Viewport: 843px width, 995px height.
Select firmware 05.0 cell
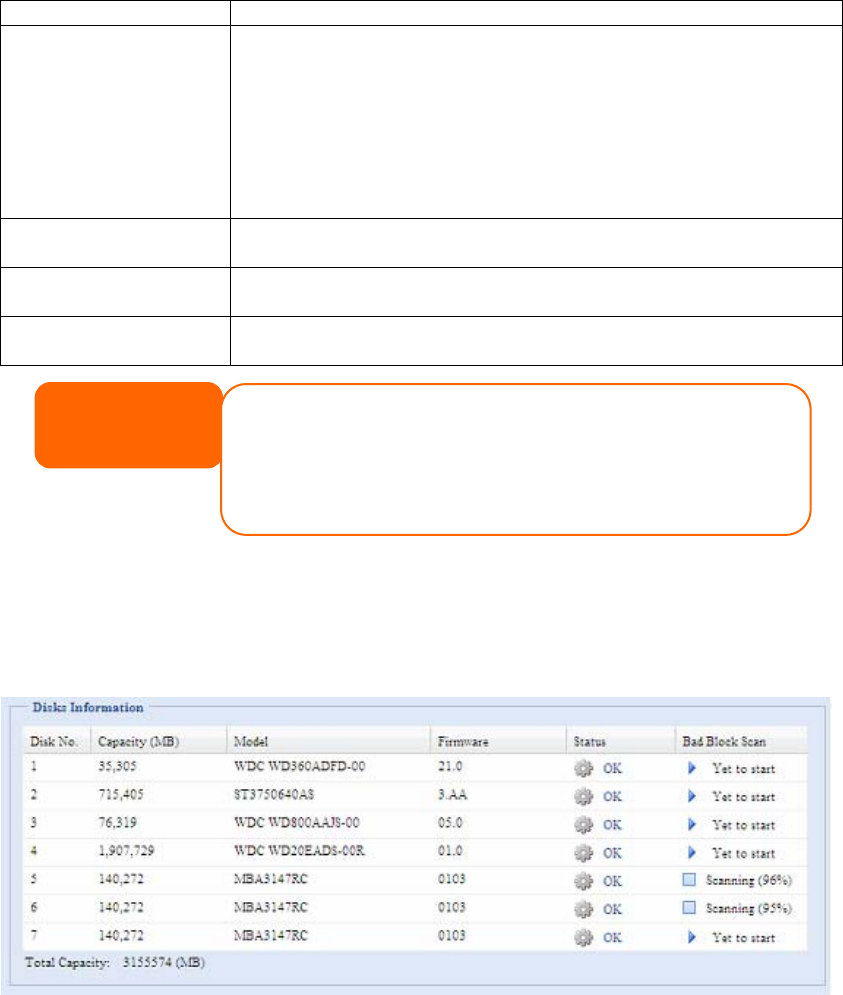(450, 822)
